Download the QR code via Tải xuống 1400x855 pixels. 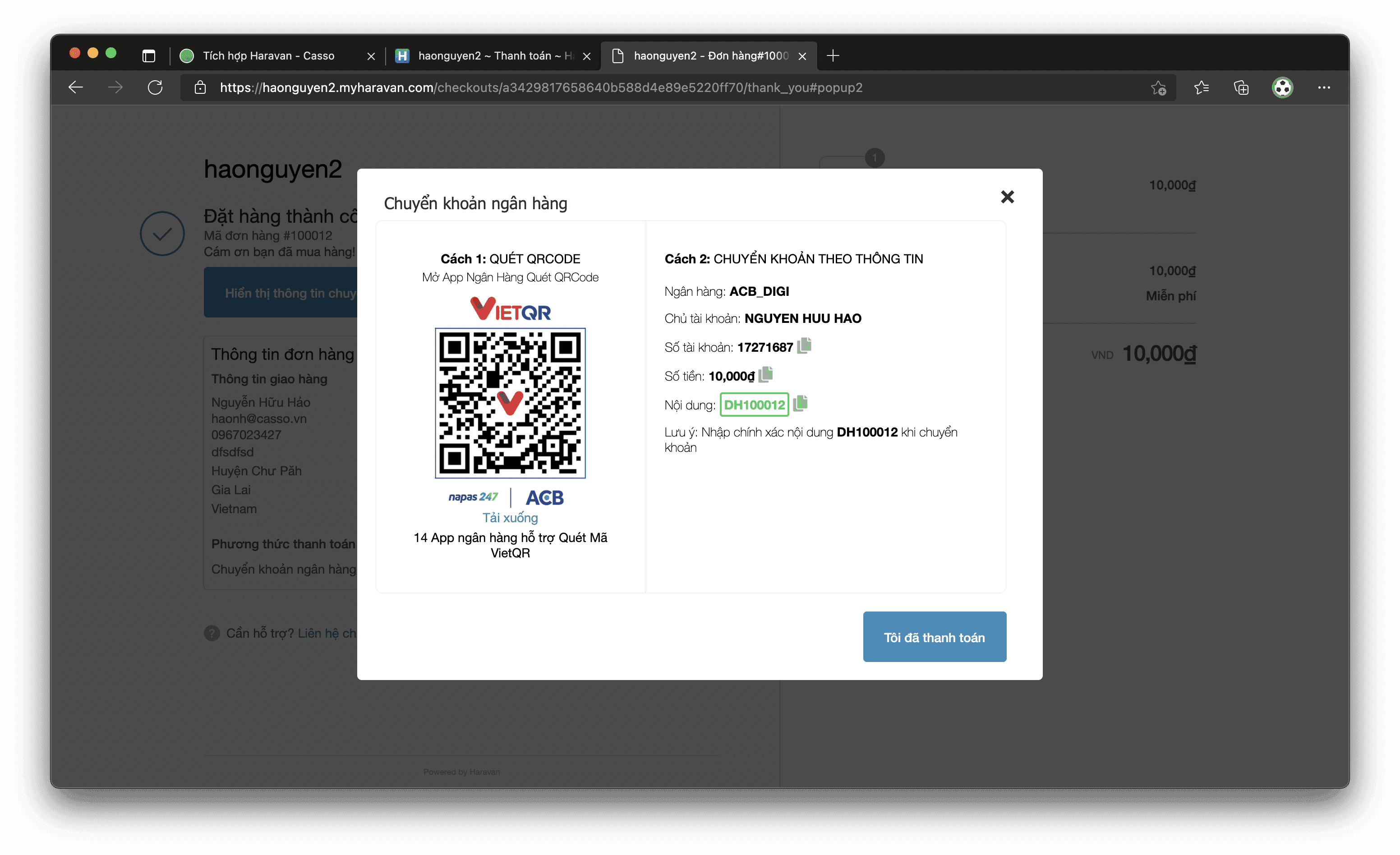click(510, 518)
